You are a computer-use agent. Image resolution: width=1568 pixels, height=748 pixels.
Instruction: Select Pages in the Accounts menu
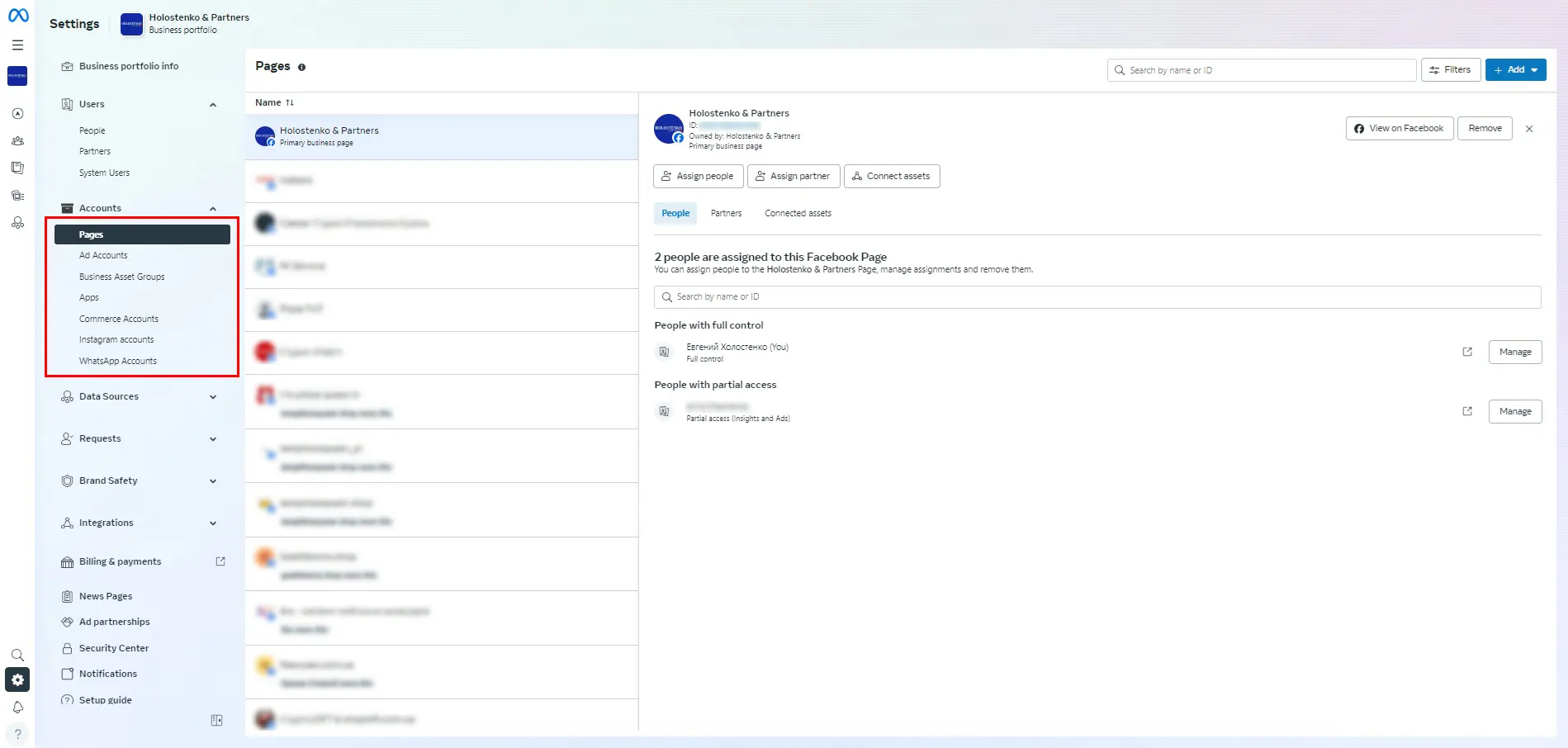142,234
